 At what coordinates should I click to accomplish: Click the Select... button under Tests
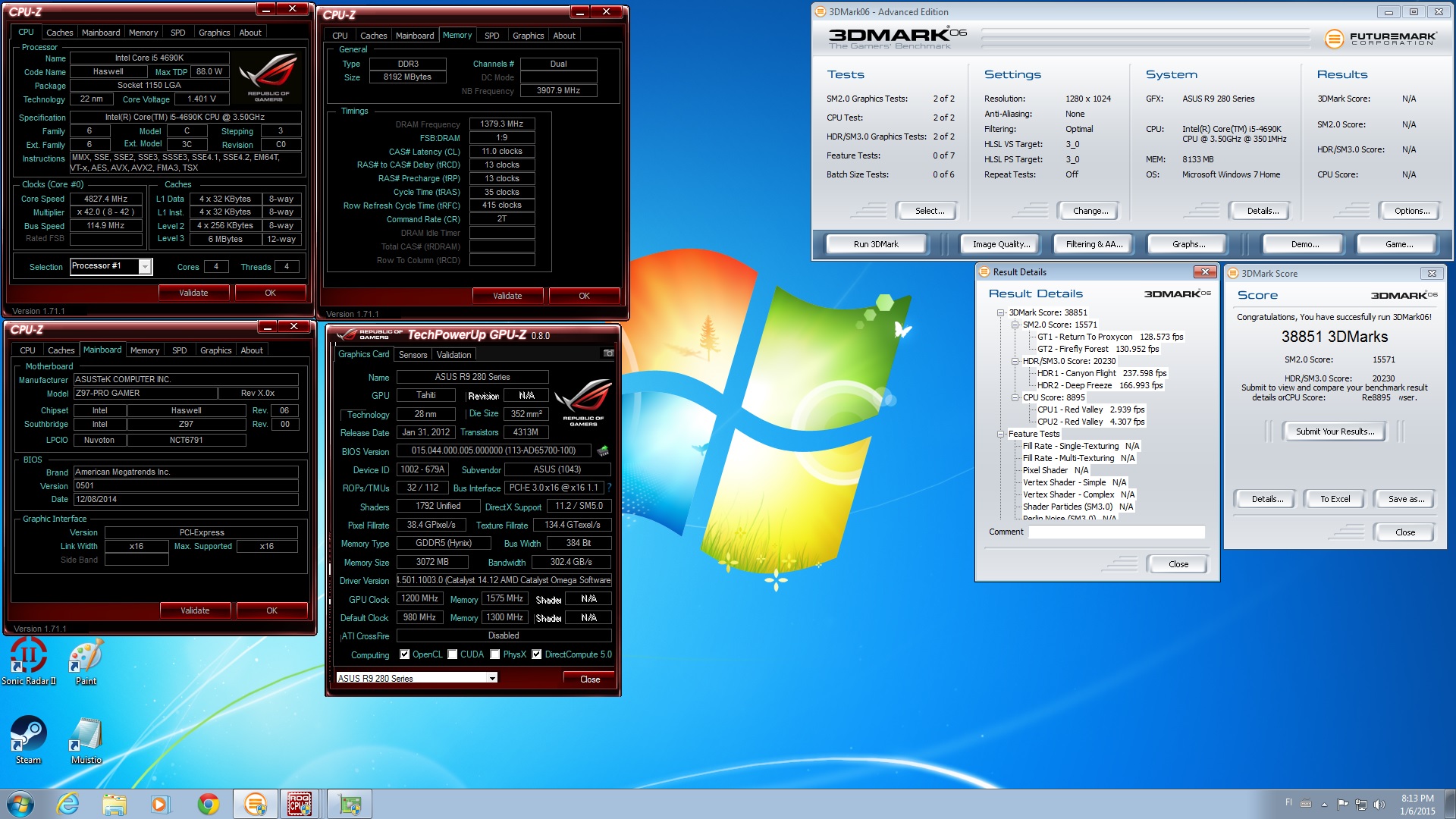[929, 211]
